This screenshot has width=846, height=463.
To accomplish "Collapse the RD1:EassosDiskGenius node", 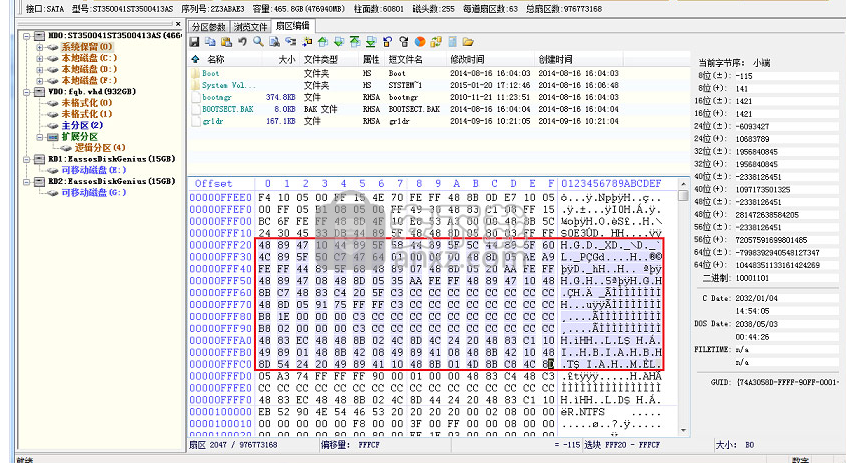I will click(x=26, y=159).
